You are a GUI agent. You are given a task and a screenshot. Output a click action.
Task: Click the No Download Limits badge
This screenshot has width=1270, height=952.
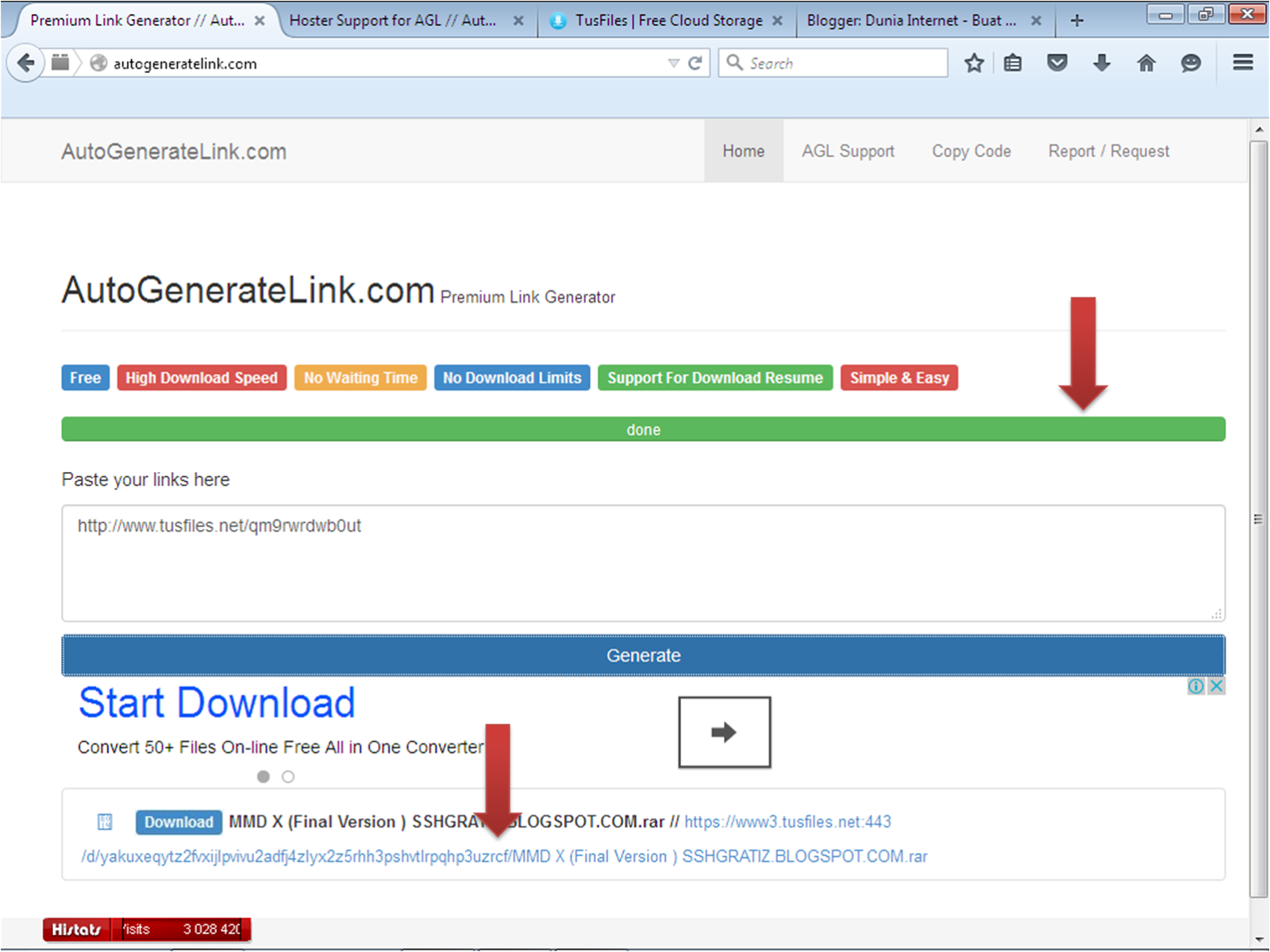tap(512, 378)
